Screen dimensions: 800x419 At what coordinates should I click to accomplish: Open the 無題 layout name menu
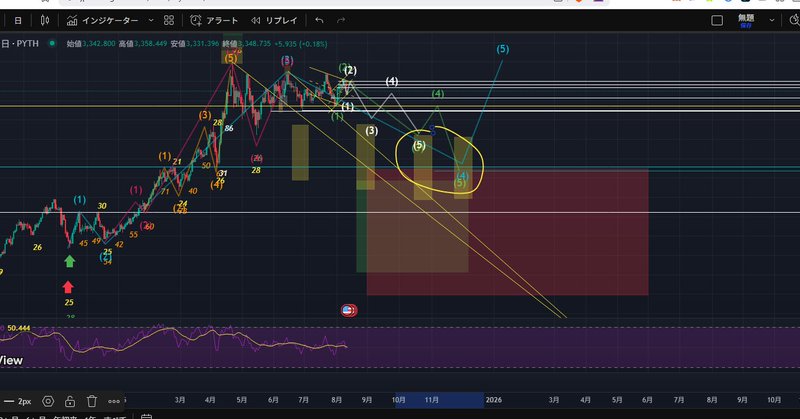click(x=746, y=20)
